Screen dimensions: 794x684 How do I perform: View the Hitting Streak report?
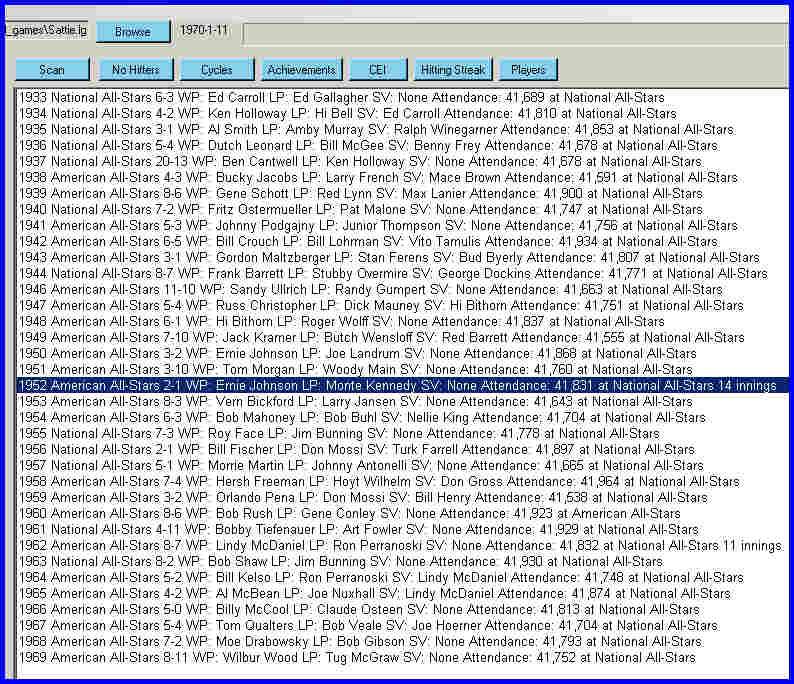point(453,70)
